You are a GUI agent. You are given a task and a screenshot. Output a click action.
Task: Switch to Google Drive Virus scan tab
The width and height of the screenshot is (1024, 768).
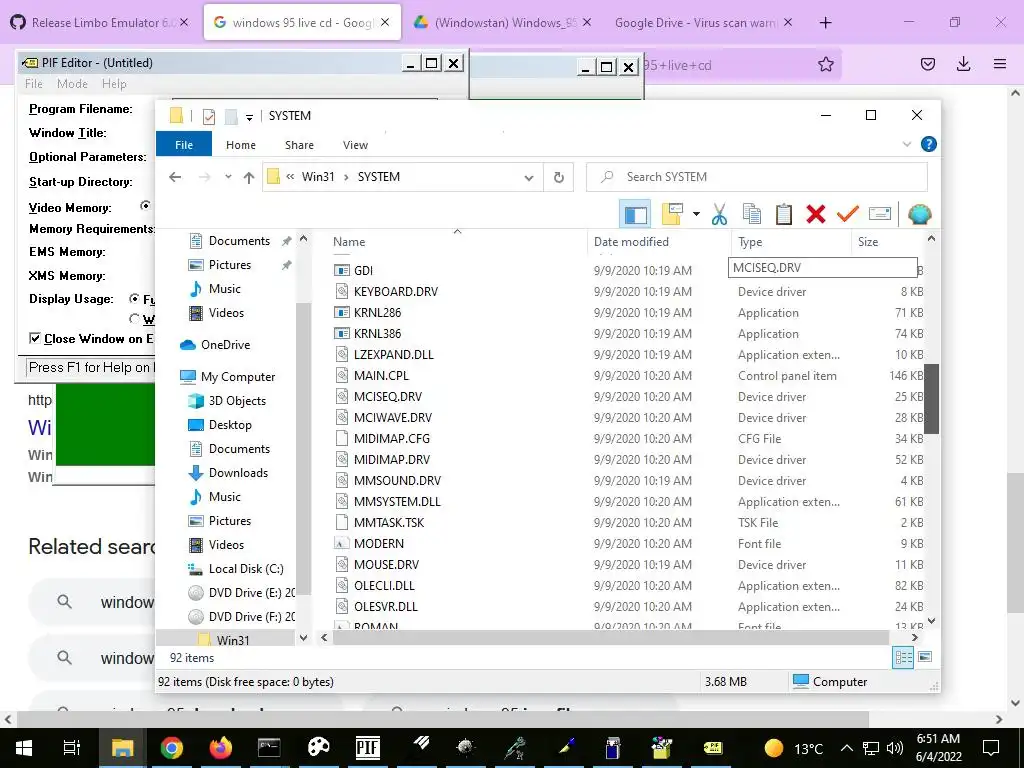click(x=703, y=22)
